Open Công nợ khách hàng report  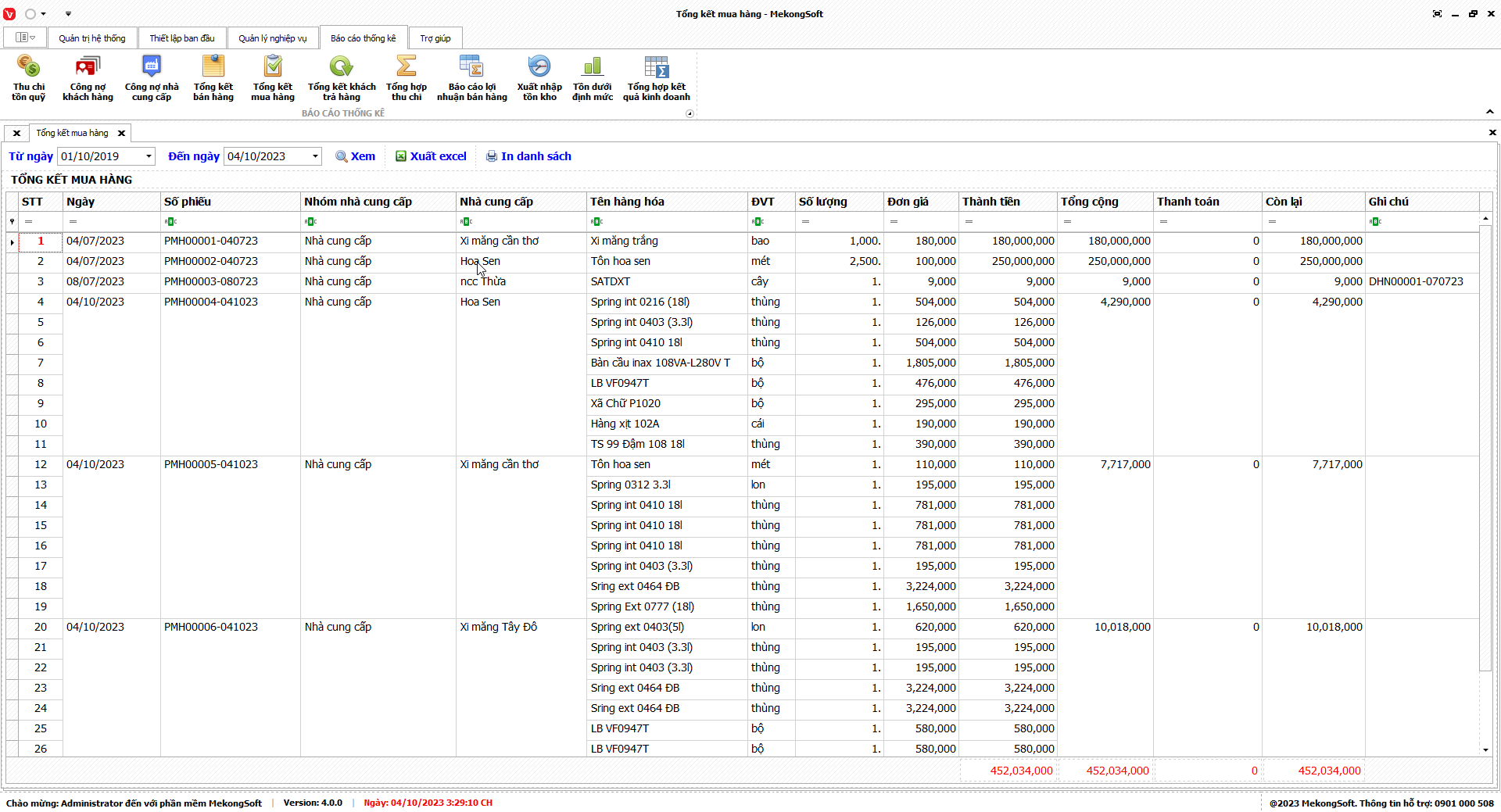88,77
